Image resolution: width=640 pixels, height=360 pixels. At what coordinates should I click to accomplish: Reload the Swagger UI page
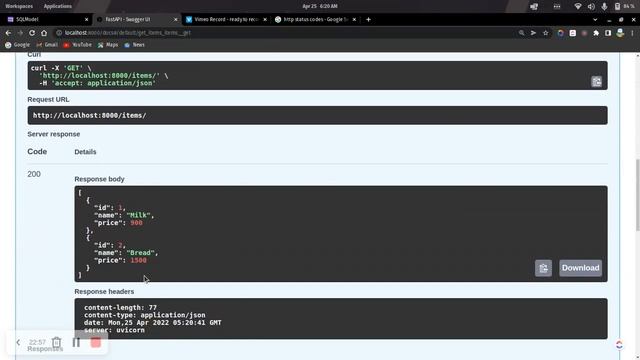point(32,33)
